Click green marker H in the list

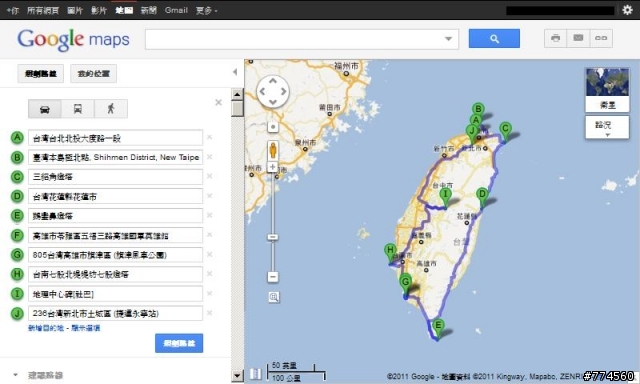point(17,274)
